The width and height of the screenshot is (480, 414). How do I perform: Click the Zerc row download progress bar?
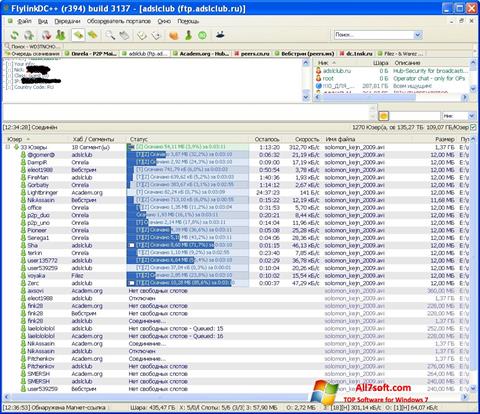pos(188,283)
